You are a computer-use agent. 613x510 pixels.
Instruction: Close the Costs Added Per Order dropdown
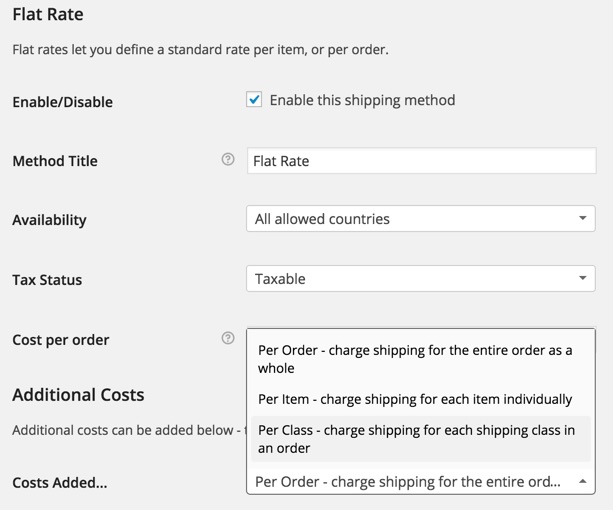tap(421, 481)
